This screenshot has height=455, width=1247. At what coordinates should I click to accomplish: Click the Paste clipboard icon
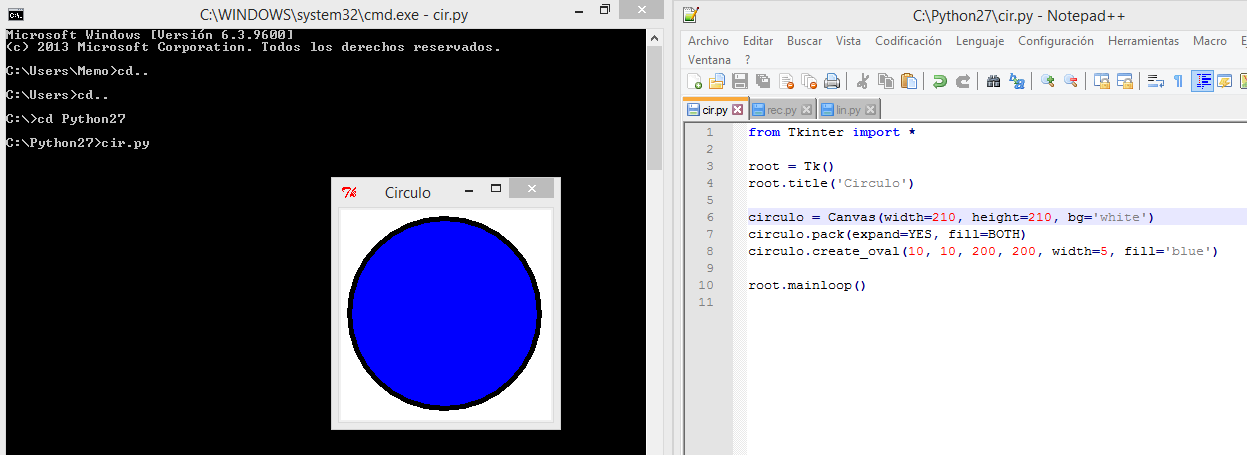(909, 81)
